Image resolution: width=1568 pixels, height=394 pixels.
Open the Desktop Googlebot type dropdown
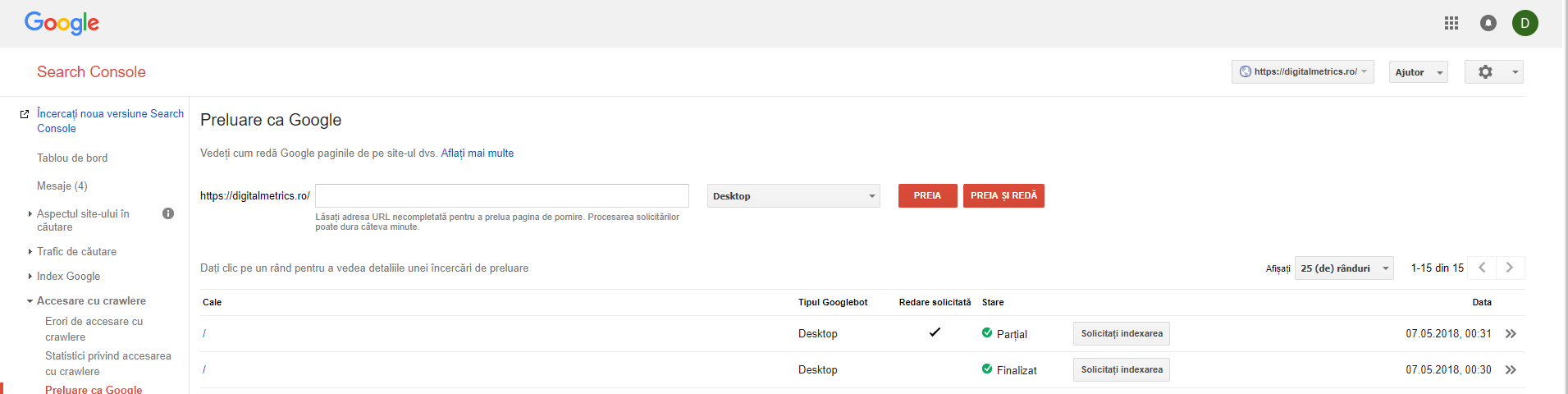793,196
